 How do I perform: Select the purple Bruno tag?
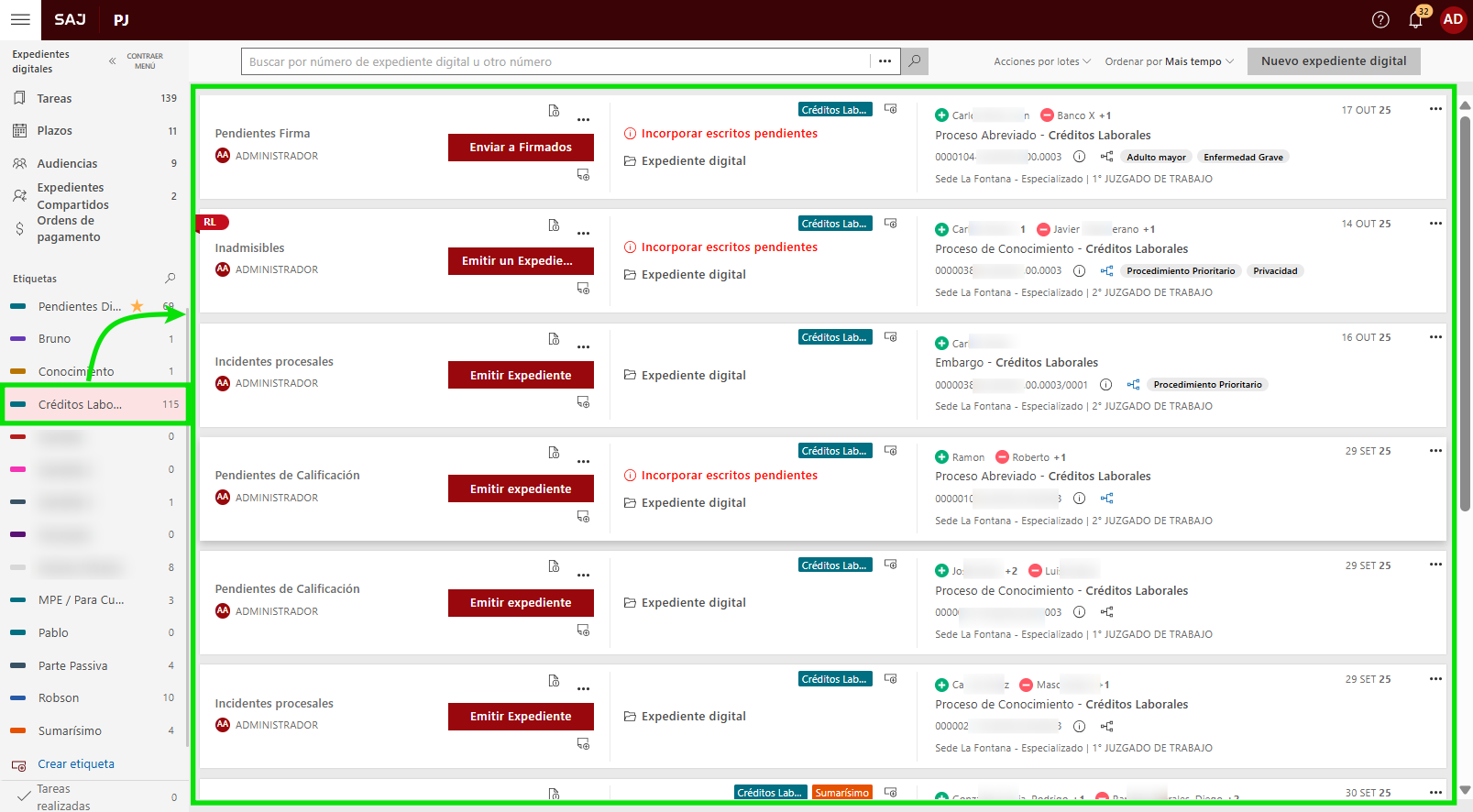(x=54, y=339)
